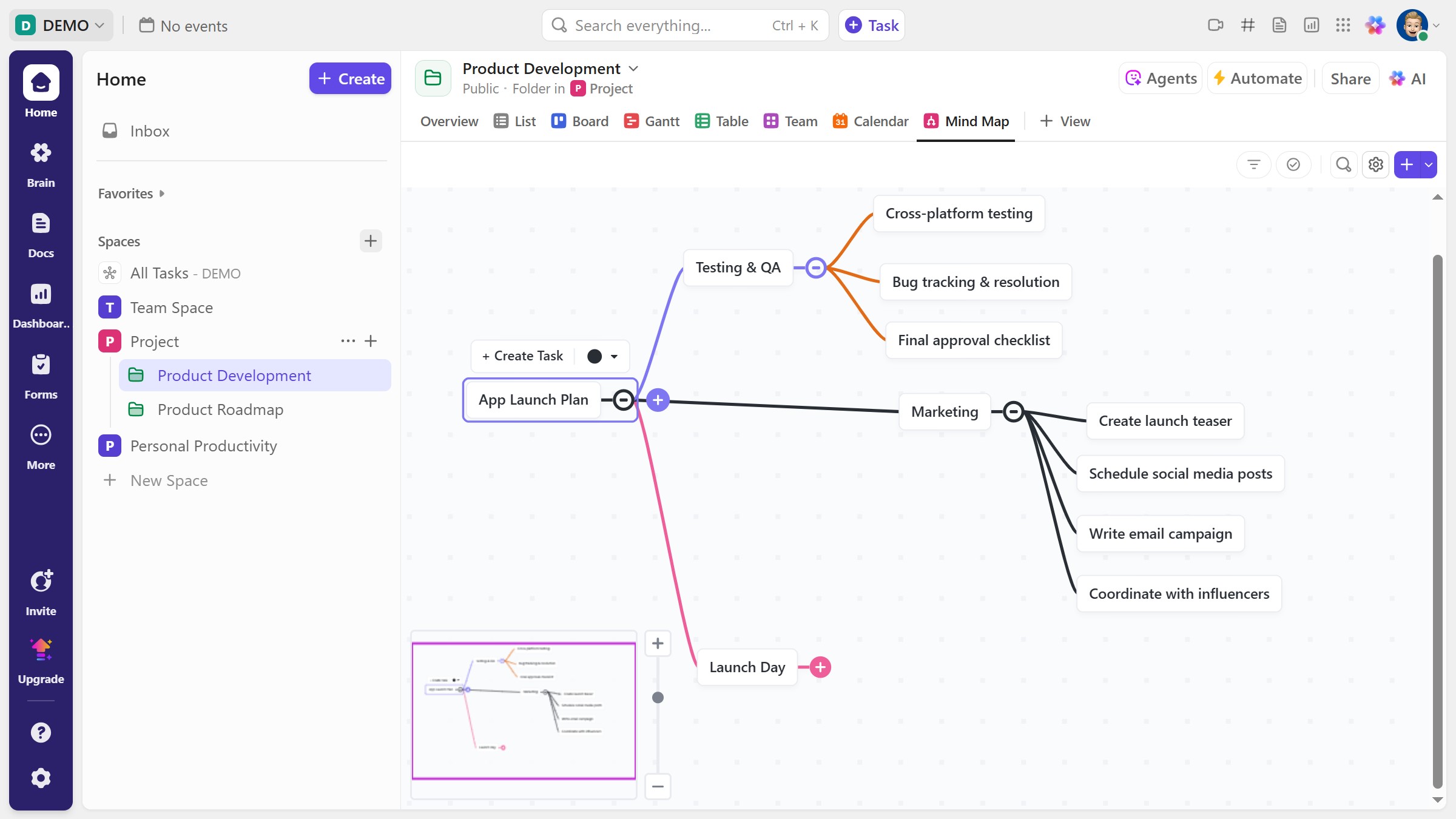Viewport: 1456px width, 819px height.
Task: Open the Dashboards sidebar icon
Action: pyautogui.click(x=41, y=305)
